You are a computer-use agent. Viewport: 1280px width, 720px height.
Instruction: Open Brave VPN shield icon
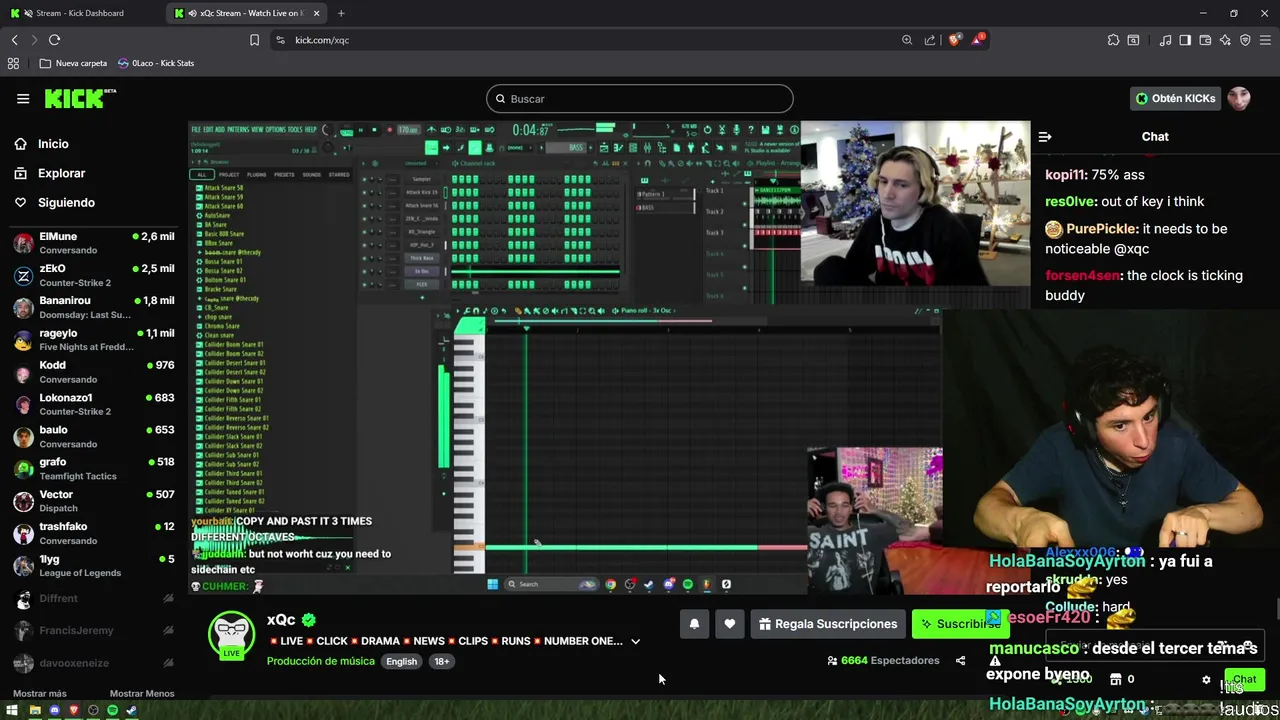[x=1245, y=40]
